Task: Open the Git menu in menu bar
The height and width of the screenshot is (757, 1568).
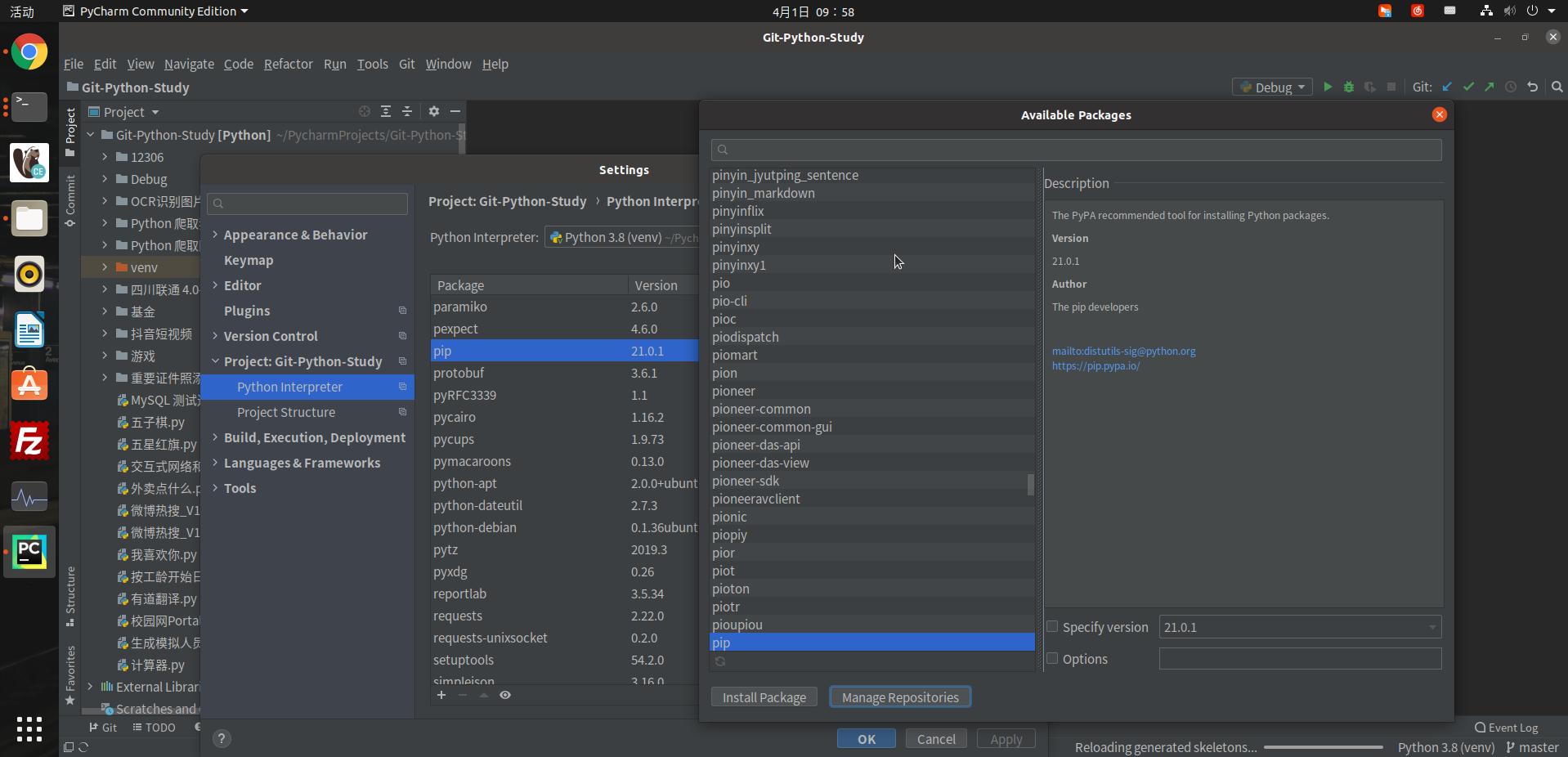Action: [x=406, y=64]
